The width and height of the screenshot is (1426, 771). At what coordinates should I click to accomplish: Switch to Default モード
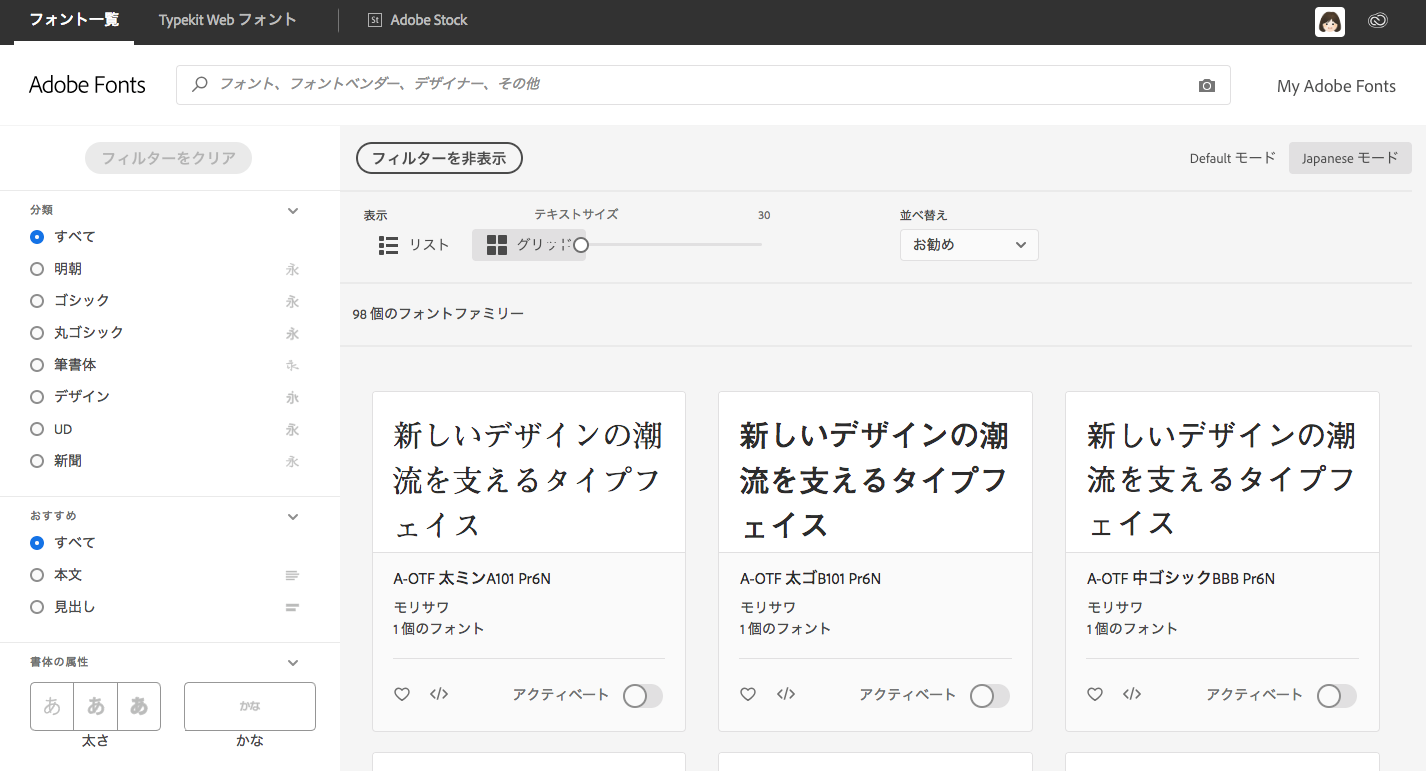[x=1233, y=158]
